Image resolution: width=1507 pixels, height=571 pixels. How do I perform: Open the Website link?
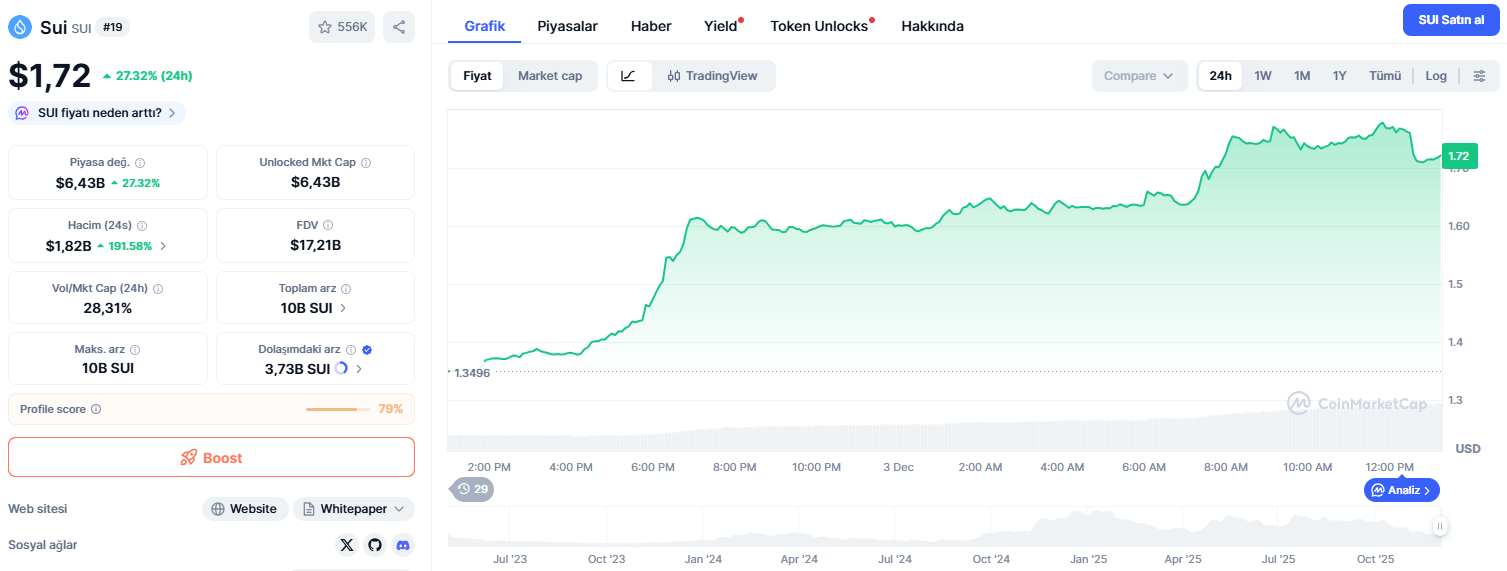point(245,509)
